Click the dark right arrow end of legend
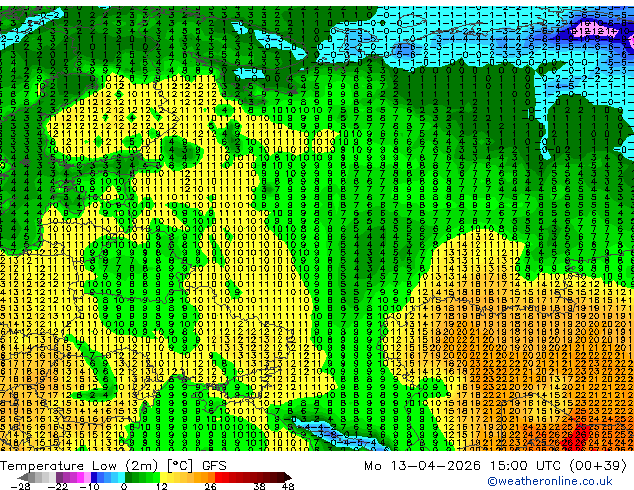The height and width of the screenshot is (490, 634). 287,477
